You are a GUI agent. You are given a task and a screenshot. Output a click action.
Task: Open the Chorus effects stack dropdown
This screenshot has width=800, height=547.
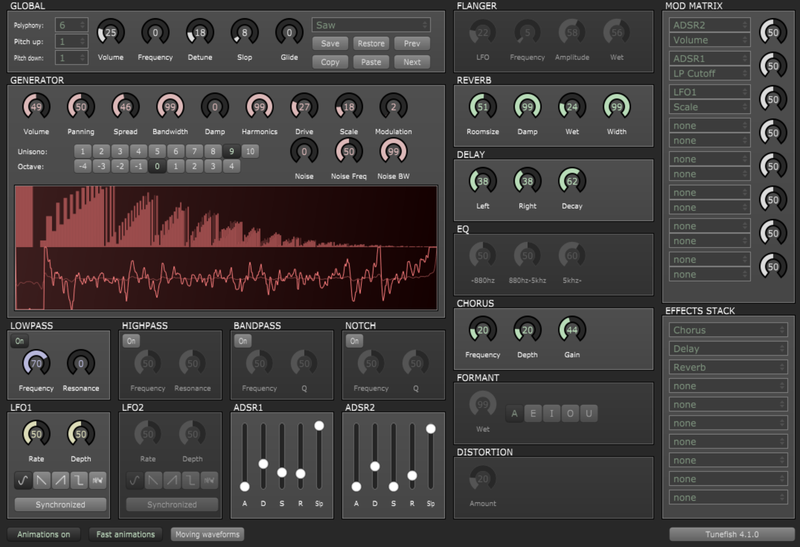click(727, 330)
